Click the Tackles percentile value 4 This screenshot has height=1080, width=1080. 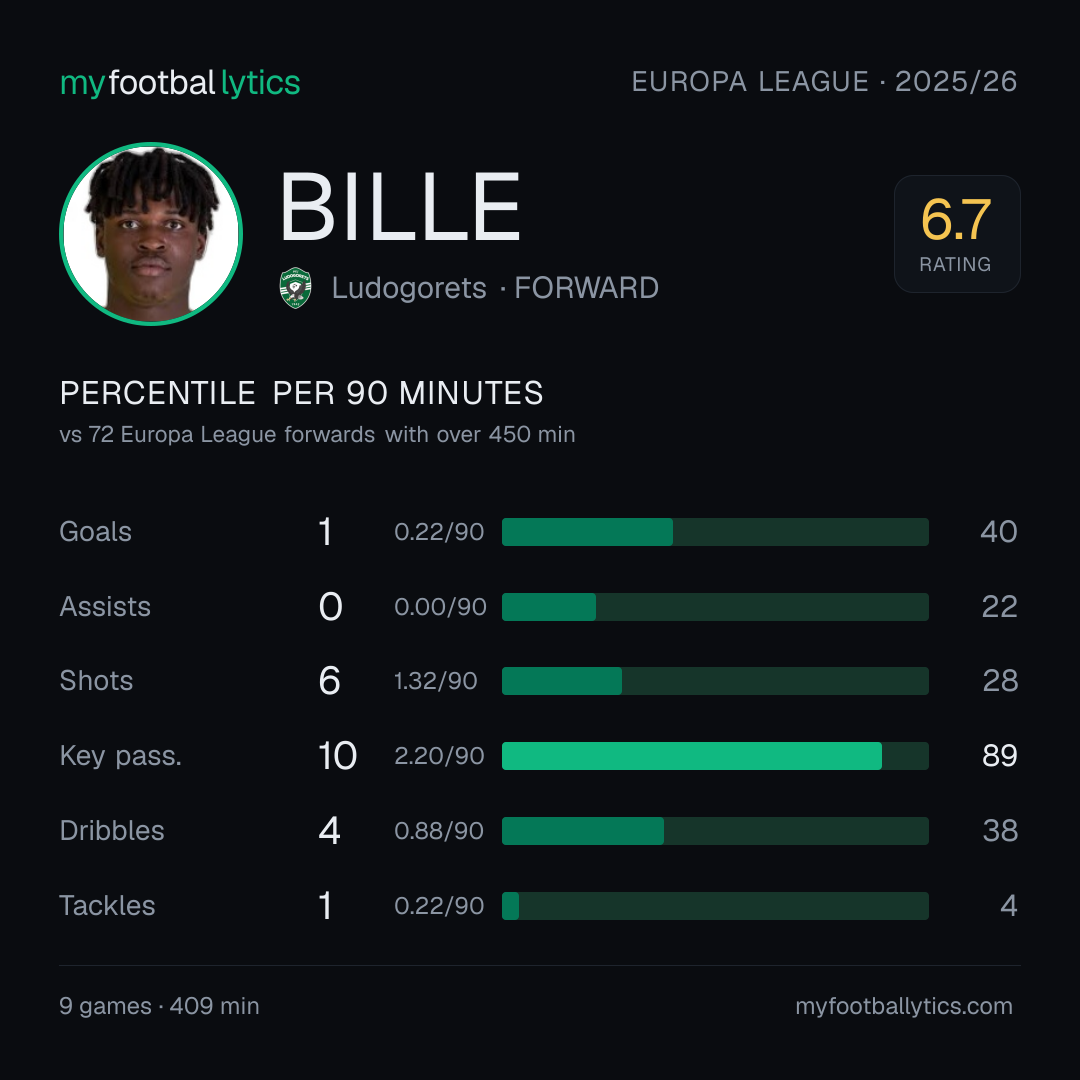pyautogui.click(x=1008, y=906)
